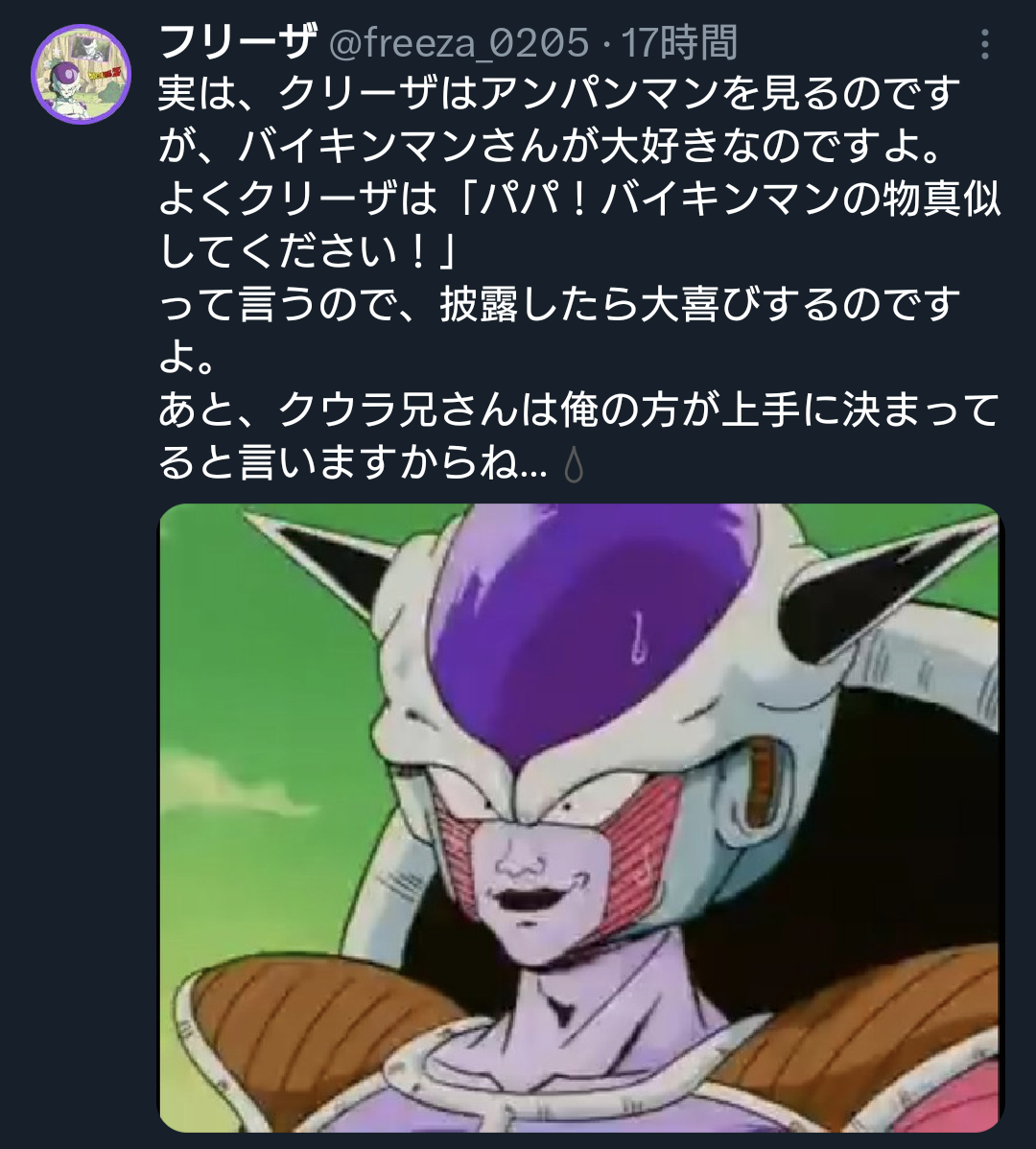Open the 17時間 timestamp link
The width and height of the screenshot is (1036, 1149).
(679, 42)
